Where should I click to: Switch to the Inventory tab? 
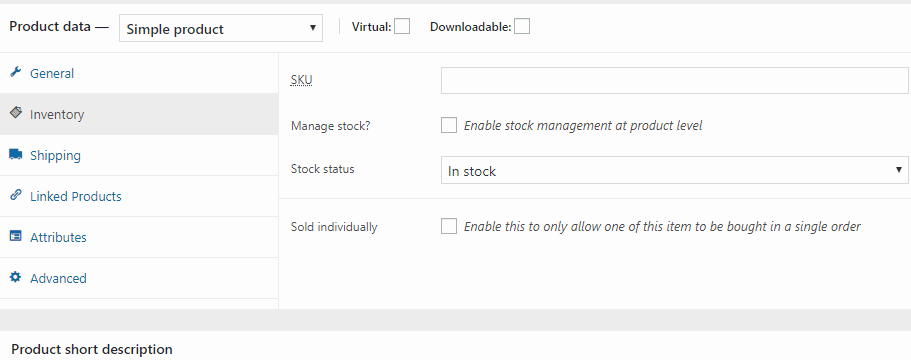[x=139, y=114]
